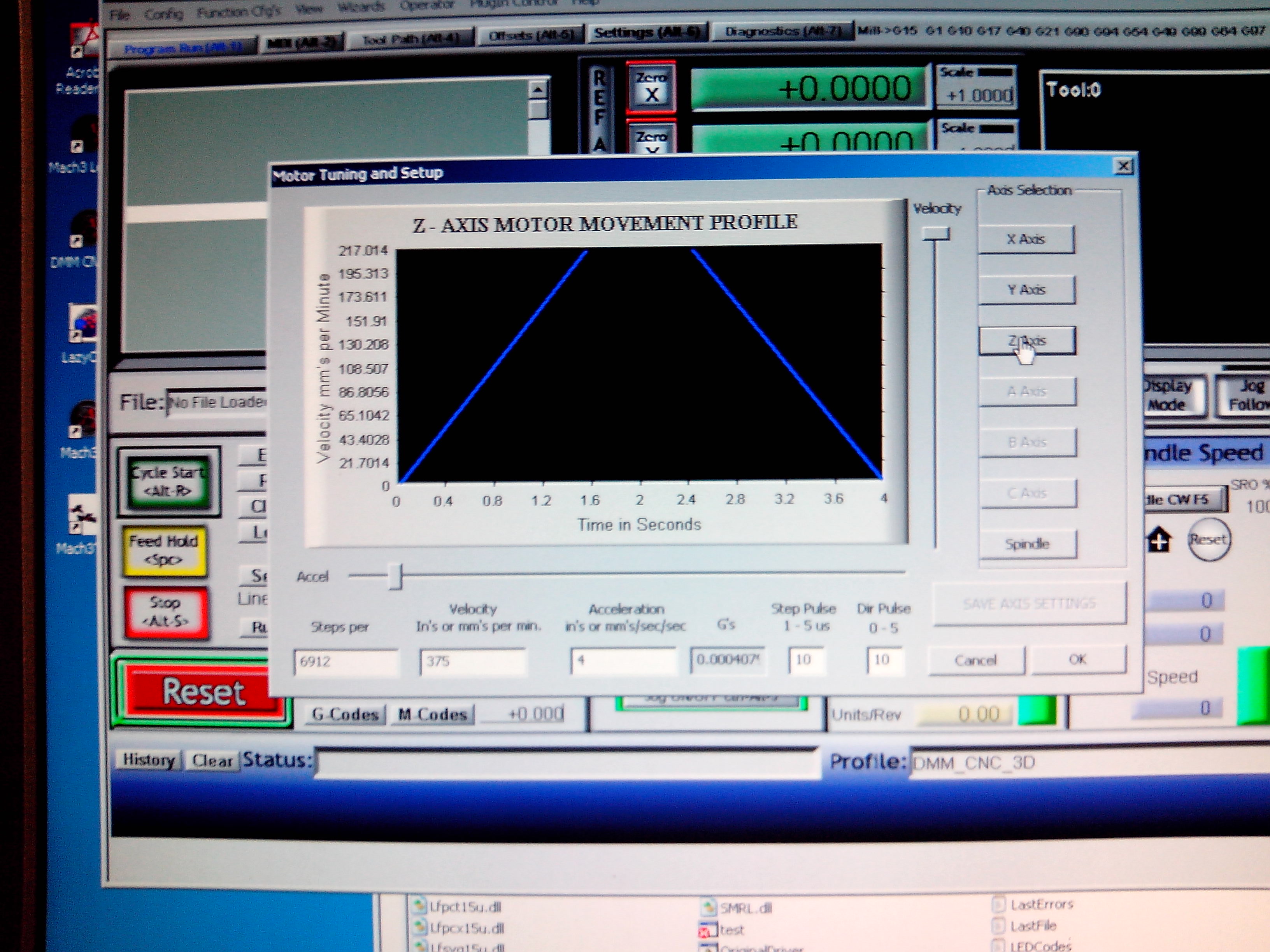The image size is (1270, 952).
Task: Click the green Cycle Start button
Action: [168, 481]
